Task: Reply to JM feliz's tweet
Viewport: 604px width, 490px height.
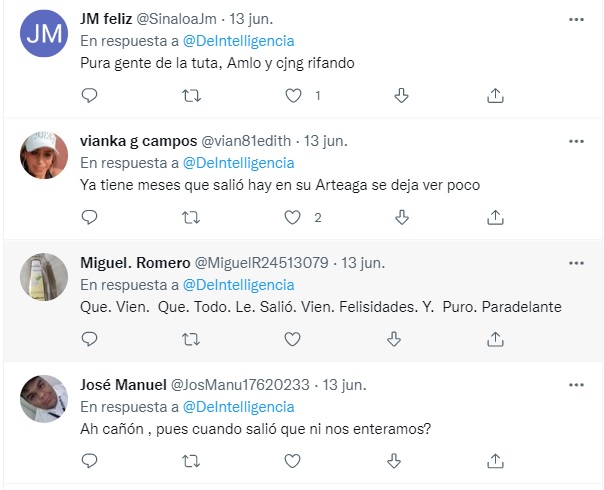Action: (89, 95)
